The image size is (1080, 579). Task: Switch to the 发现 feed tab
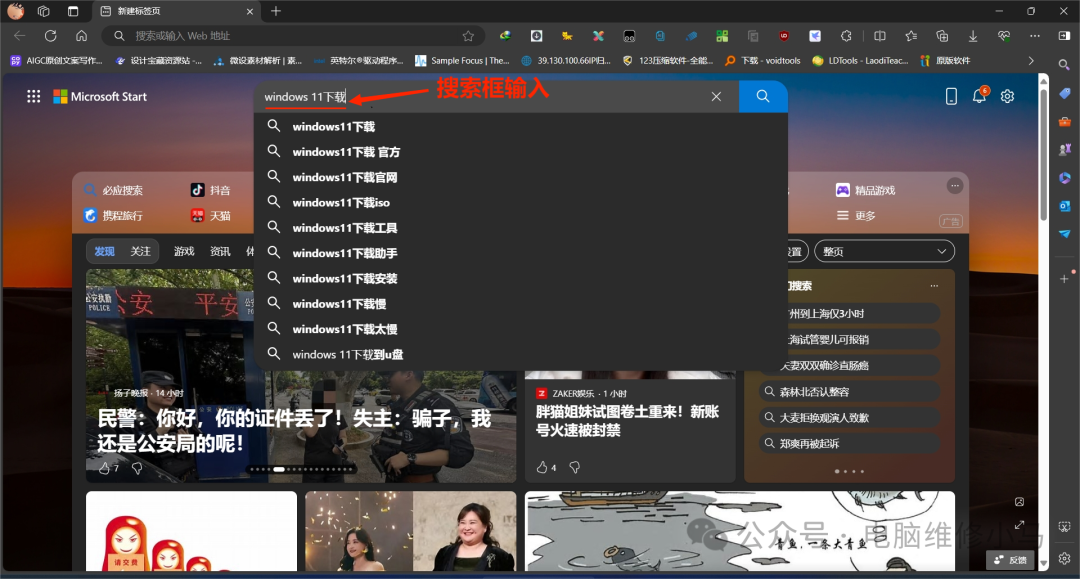[105, 251]
